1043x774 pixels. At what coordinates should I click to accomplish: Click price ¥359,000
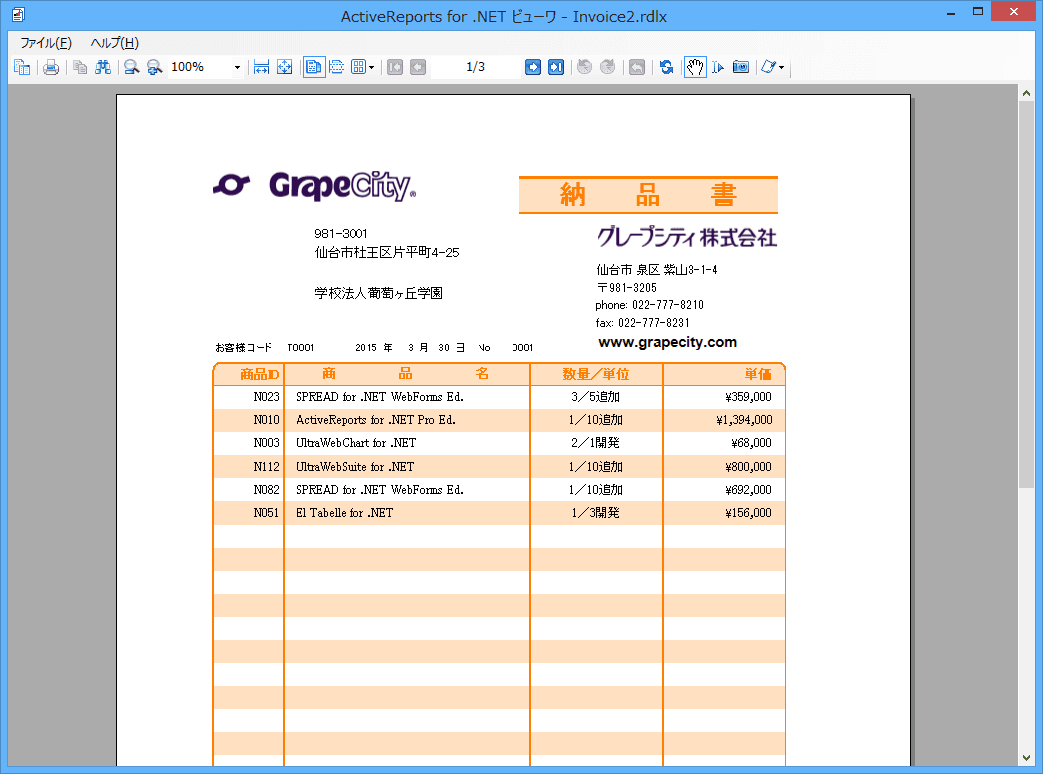coord(748,397)
